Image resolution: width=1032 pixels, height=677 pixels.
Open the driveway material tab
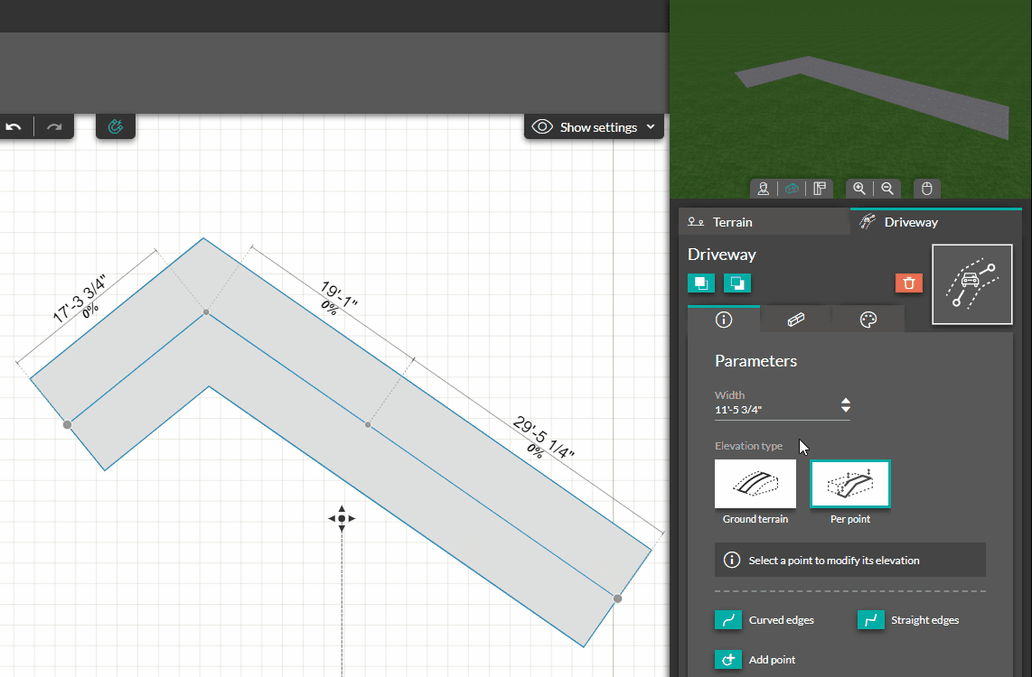[x=796, y=319]
